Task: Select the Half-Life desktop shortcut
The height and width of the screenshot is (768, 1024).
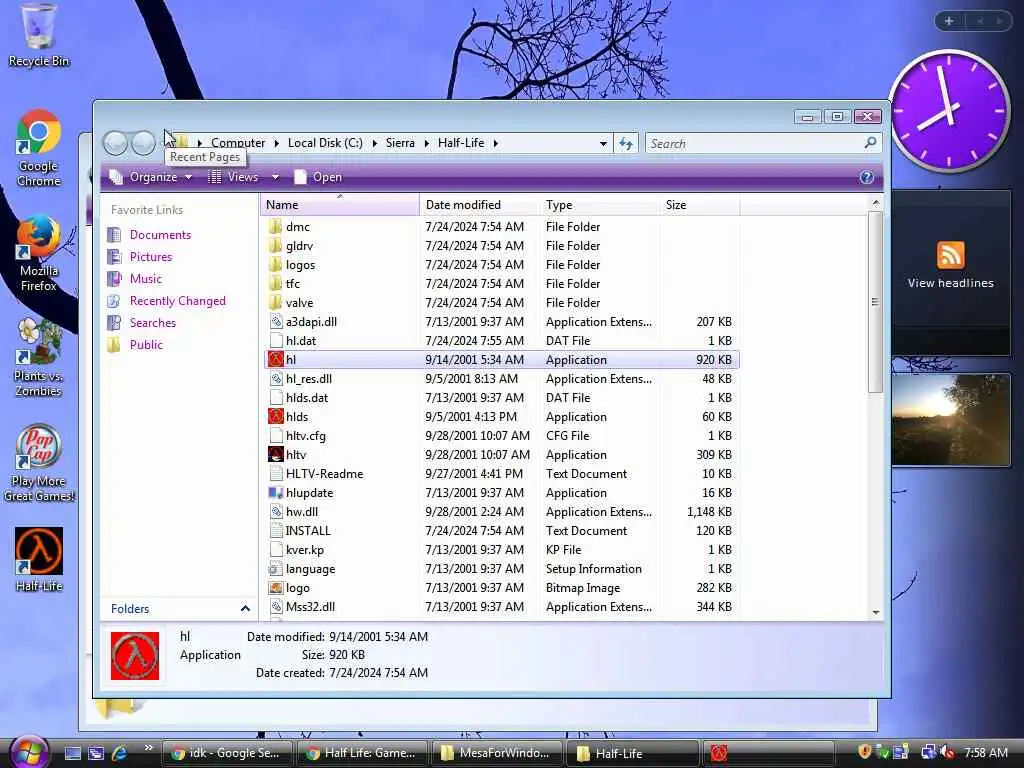Action: 39,560
